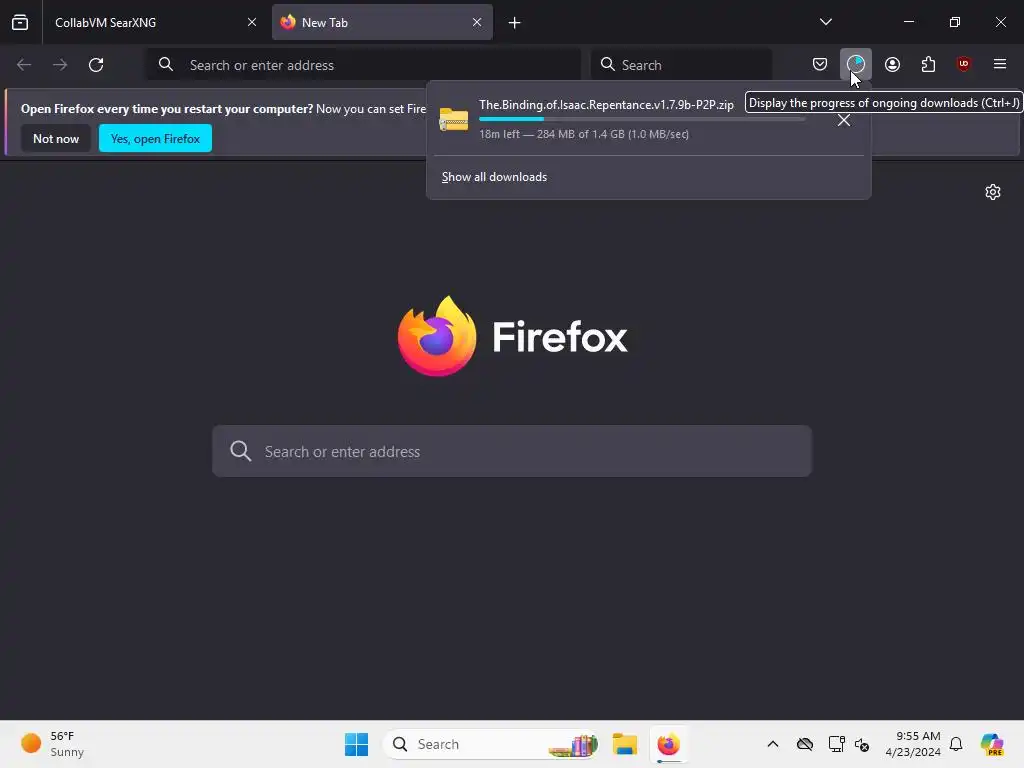Focus the top address bar field
The image size is (1024, 768).
[364, 65]
